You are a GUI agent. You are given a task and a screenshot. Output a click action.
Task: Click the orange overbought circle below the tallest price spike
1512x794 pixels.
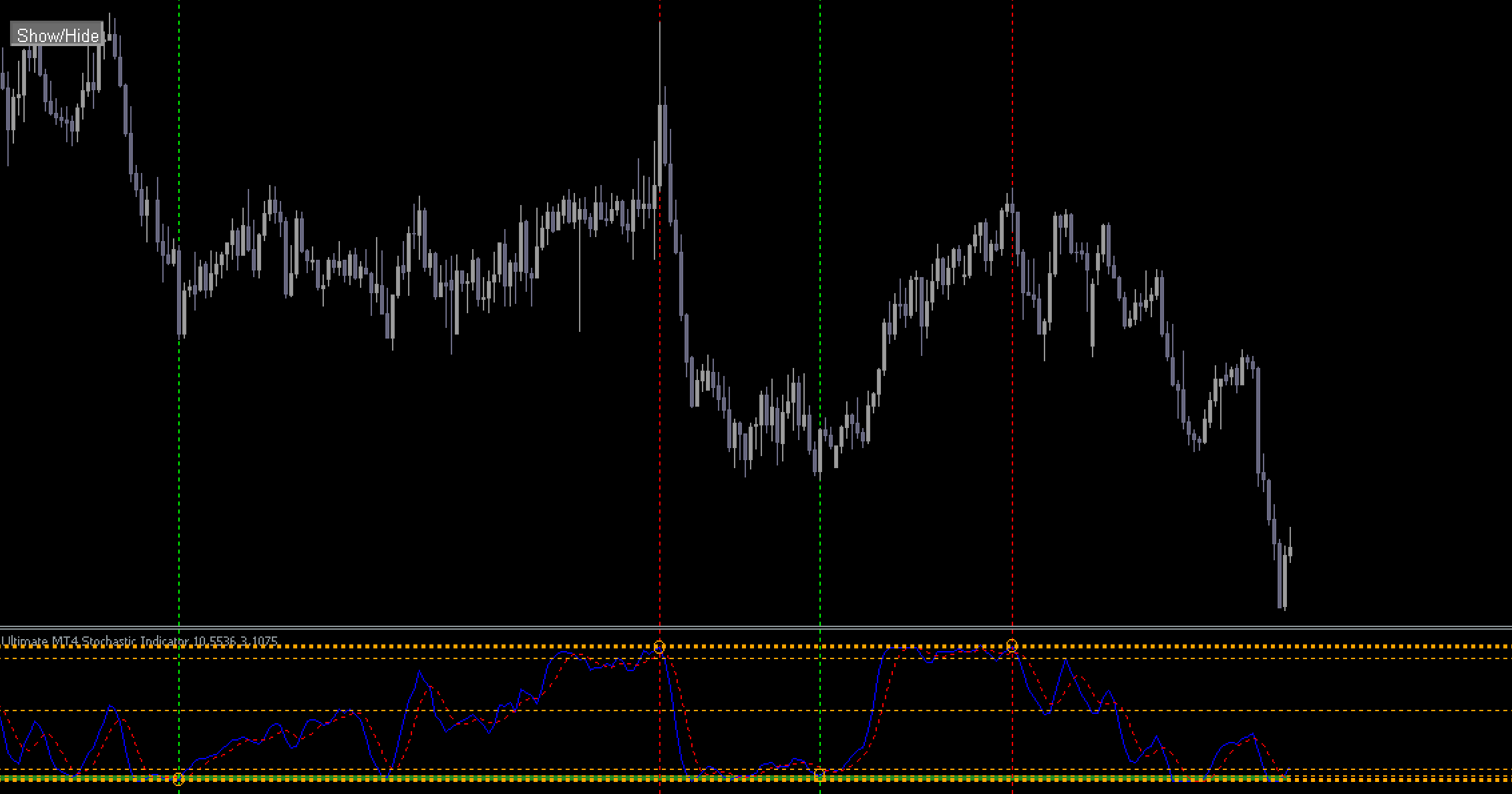click(x=659, y=647)
